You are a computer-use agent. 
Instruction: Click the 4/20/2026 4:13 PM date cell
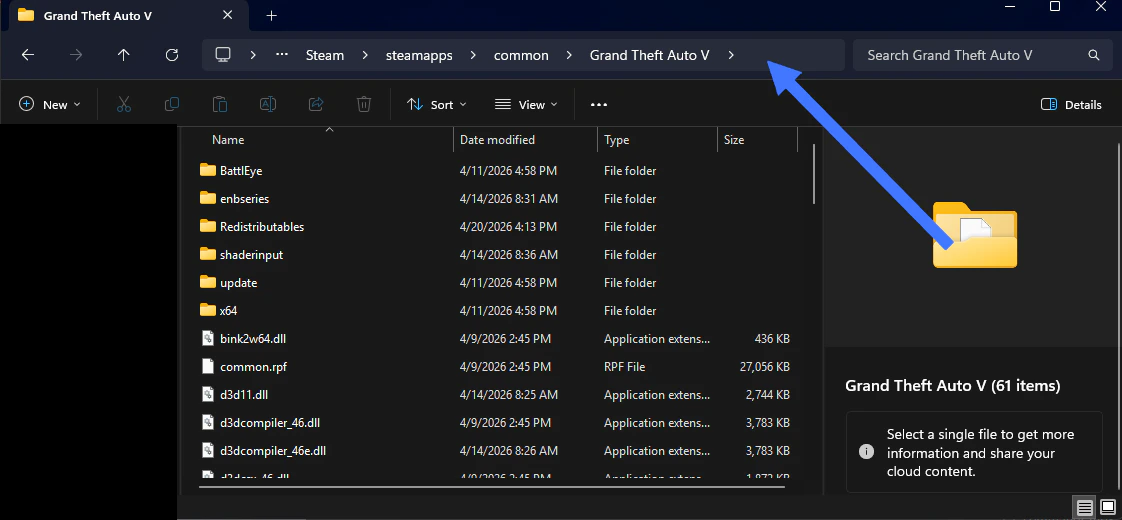click(508, 226)
